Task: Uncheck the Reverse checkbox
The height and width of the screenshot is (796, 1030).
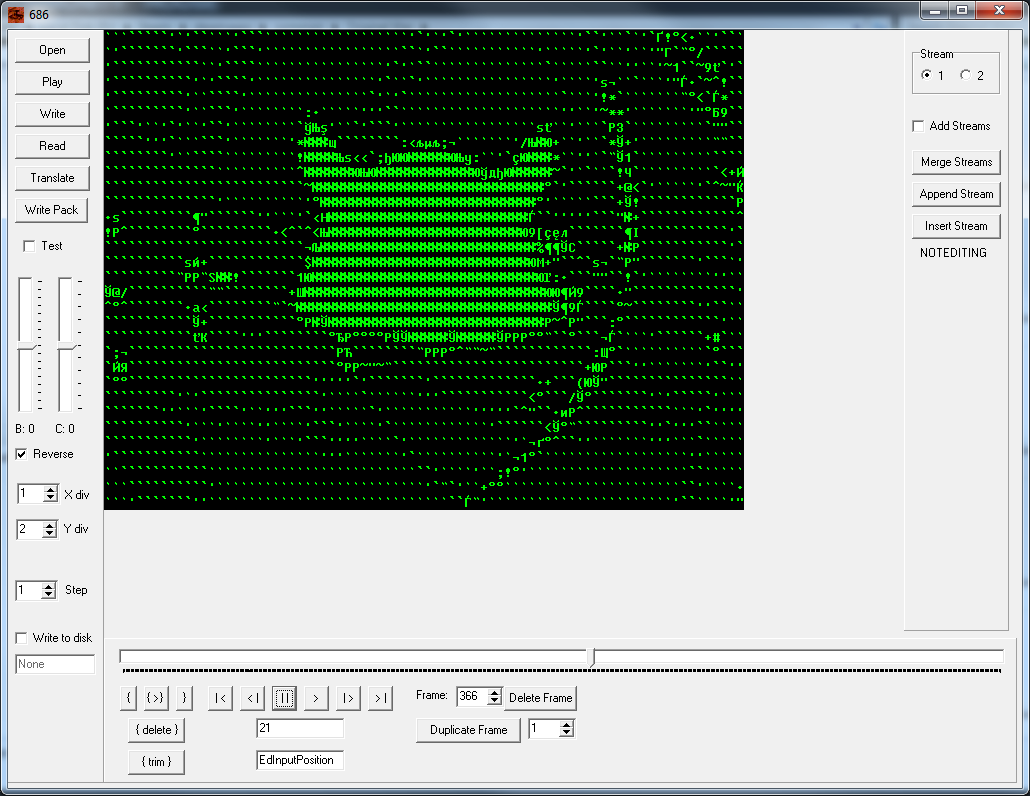Action: pos(21,454)
